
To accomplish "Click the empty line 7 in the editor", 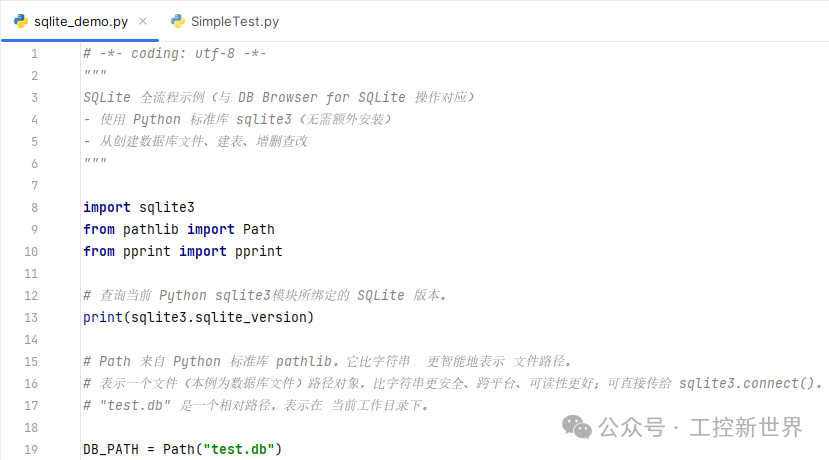I will coord(300,185).
